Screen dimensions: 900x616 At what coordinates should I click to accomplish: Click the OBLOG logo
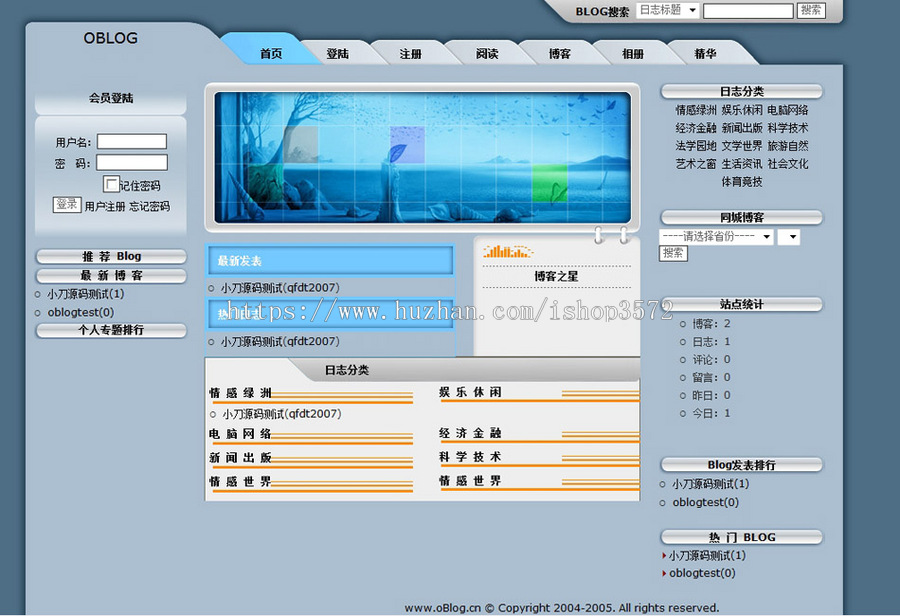coord(110,38)
